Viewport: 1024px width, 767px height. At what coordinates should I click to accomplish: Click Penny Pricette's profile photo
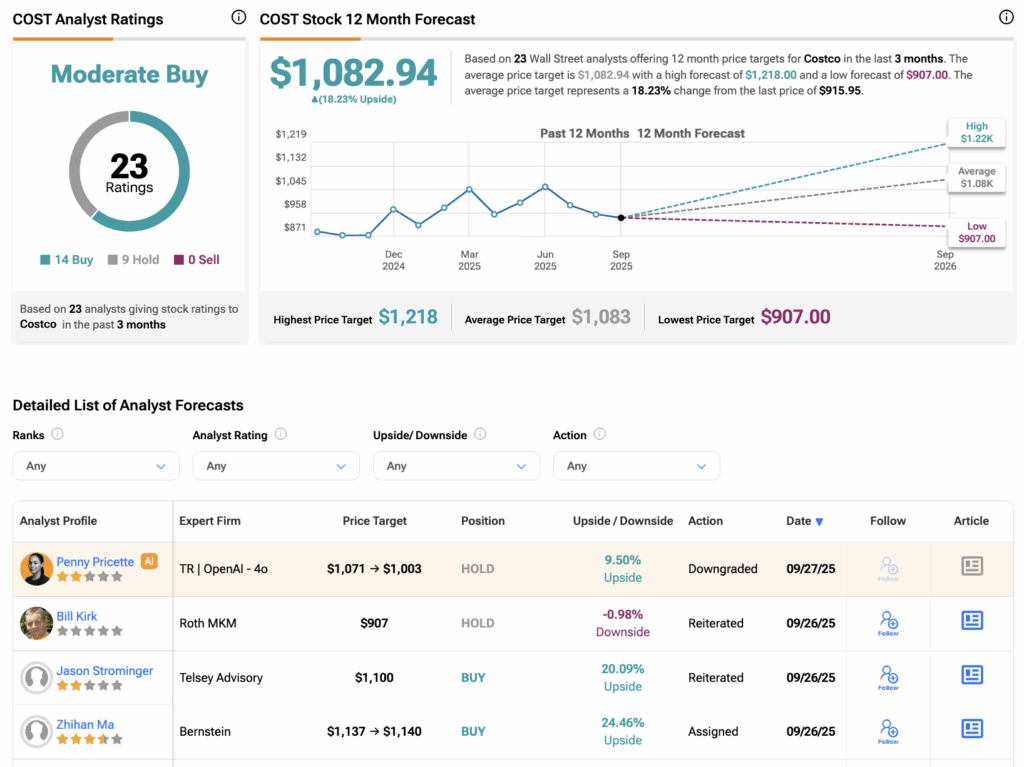37,568
